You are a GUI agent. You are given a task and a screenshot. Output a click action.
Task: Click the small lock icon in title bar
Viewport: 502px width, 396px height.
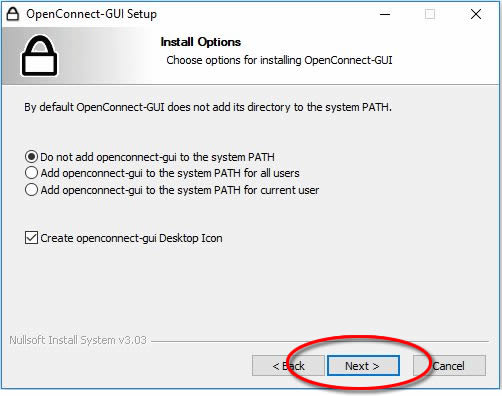click(13, 14)
